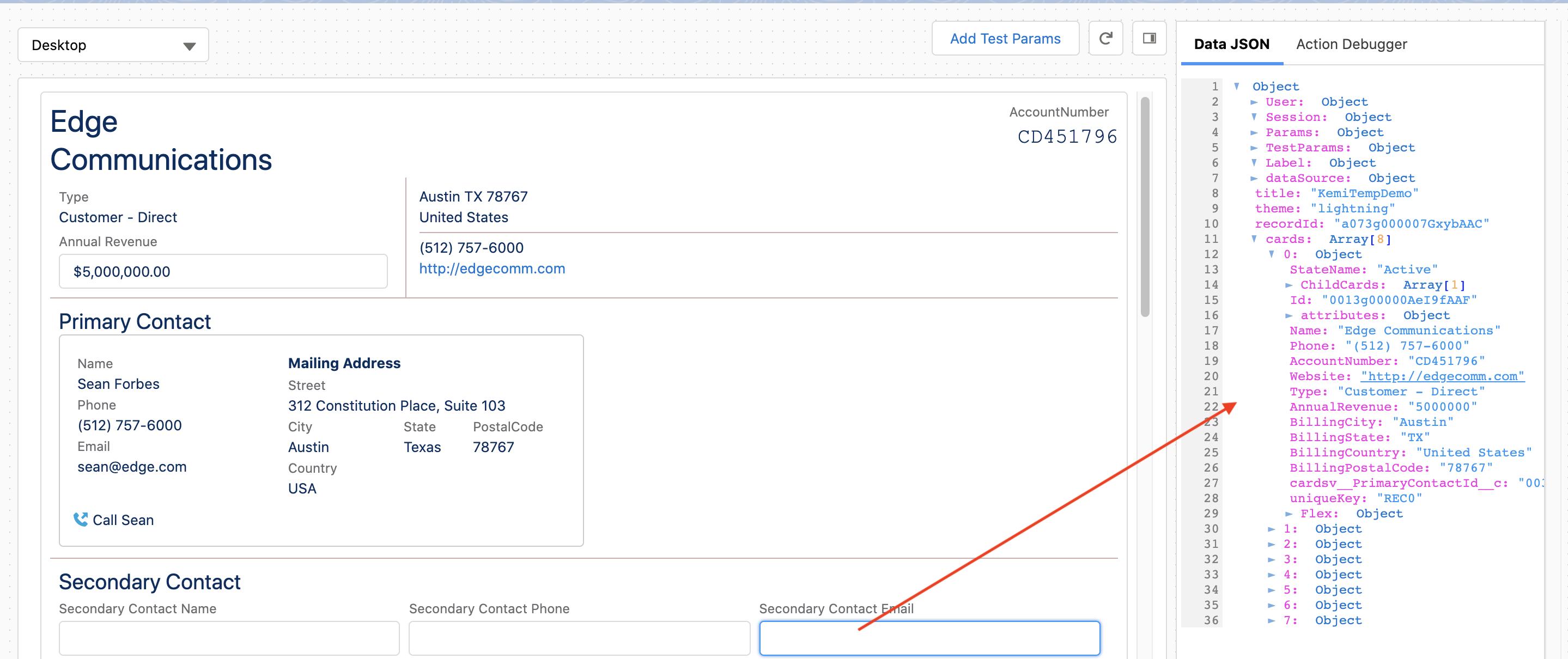The width and height of the screenshot is (1568, 659).
Task: Click the StateName Active JSON line
Action: point(1364,270)
